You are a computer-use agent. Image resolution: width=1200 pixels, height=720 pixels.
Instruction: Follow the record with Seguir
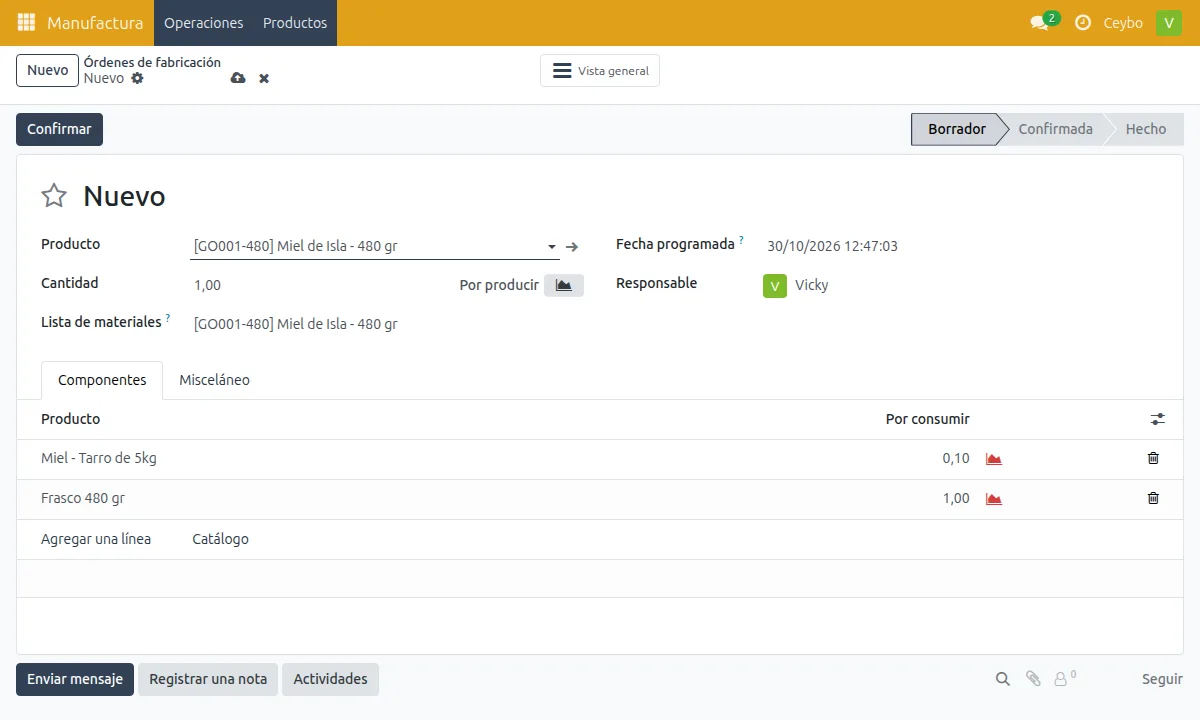[x=1162, y=679]
